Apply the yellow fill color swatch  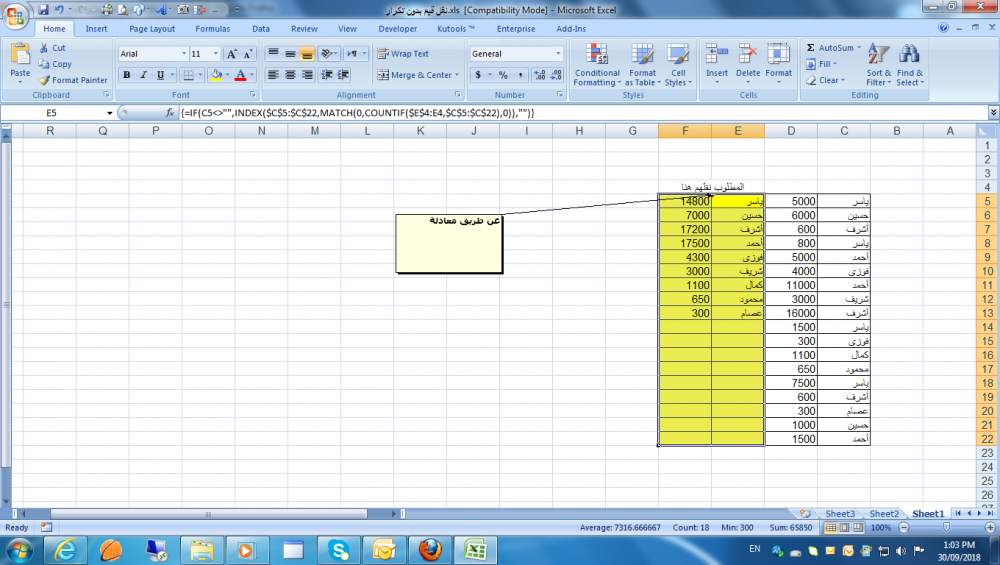pos(216,75)
